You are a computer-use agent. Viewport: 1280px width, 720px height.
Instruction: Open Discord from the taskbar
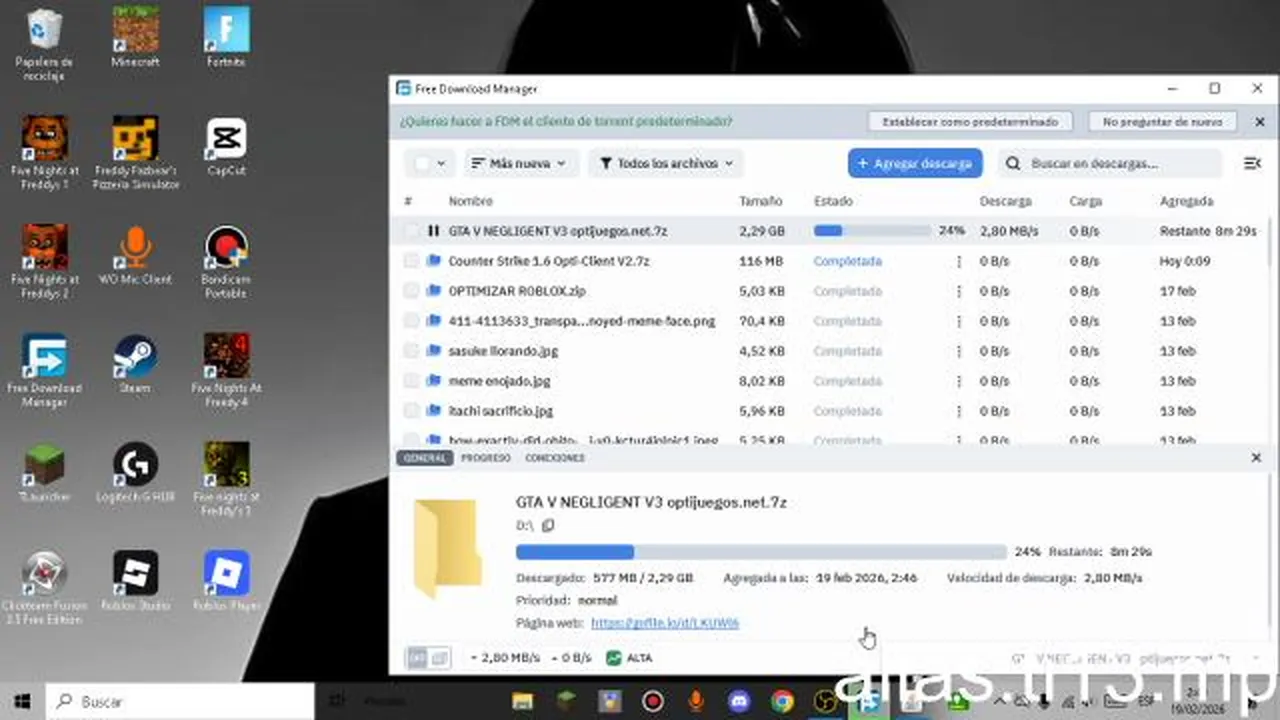(x=739, y=701)
